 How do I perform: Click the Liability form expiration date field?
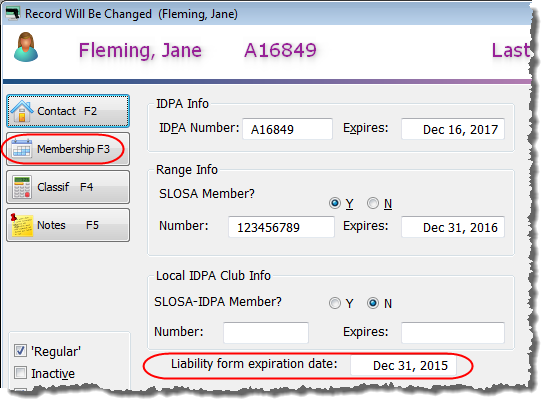pyautogui.click(x=403, y=366)
